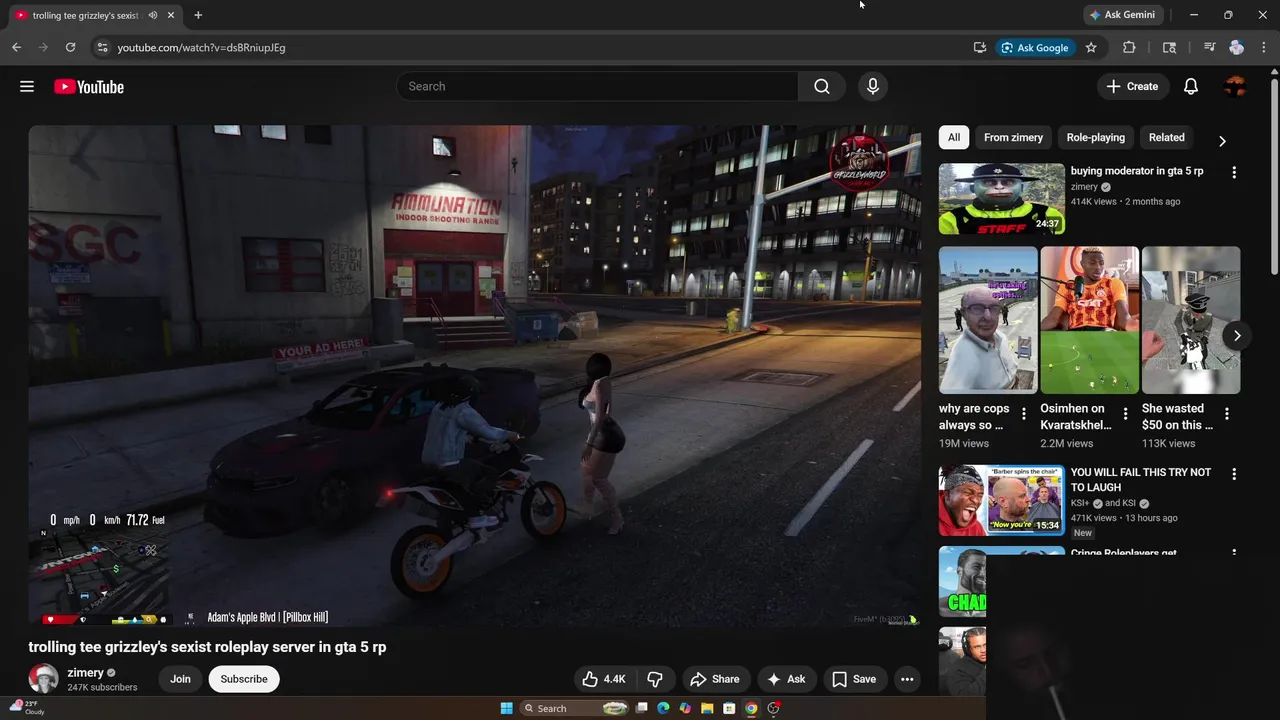Open Microsoft Store from the taskbar

[x=729, y=708]
